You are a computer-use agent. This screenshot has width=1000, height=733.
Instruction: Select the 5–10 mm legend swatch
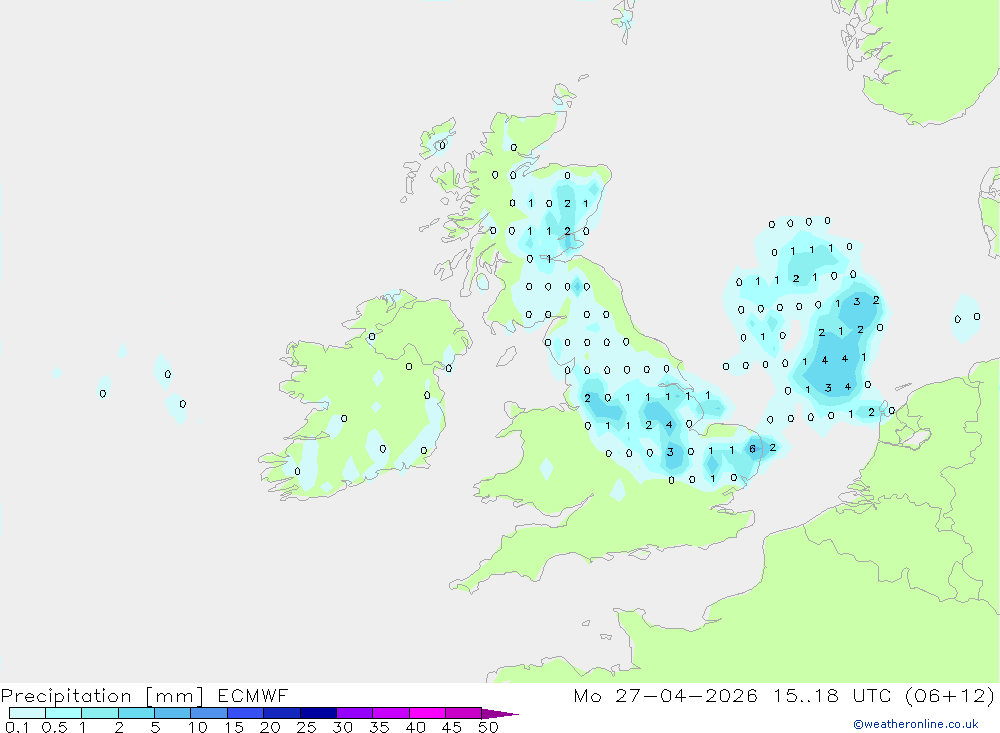tap(172, 713)
